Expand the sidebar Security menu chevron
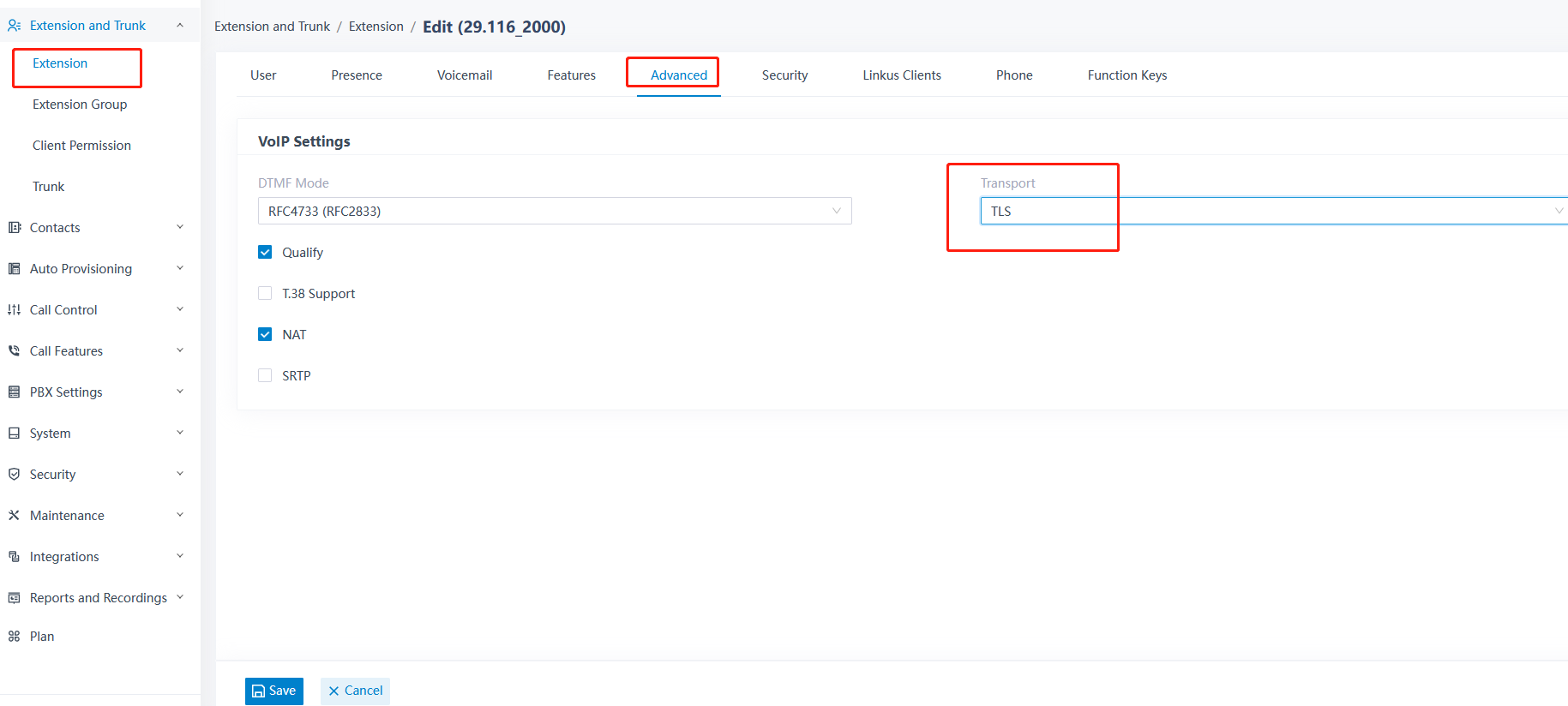Viewport: 1568px width, 706px height. coord(180,474)
